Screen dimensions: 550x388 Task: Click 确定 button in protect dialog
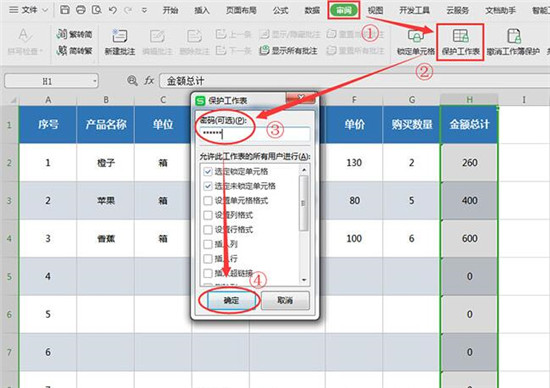(231, 300)
